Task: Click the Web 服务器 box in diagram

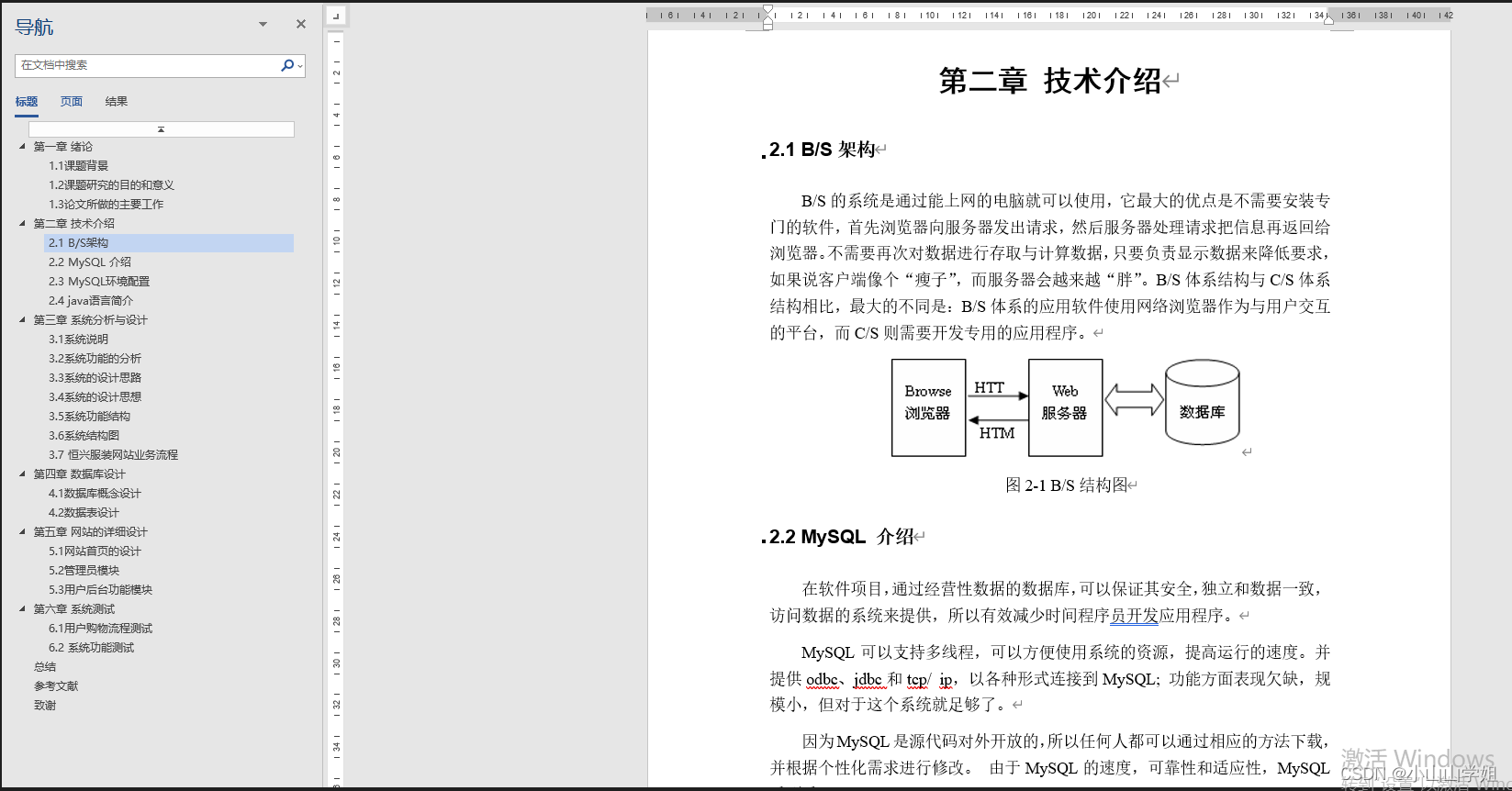Action: (1065, 407)
